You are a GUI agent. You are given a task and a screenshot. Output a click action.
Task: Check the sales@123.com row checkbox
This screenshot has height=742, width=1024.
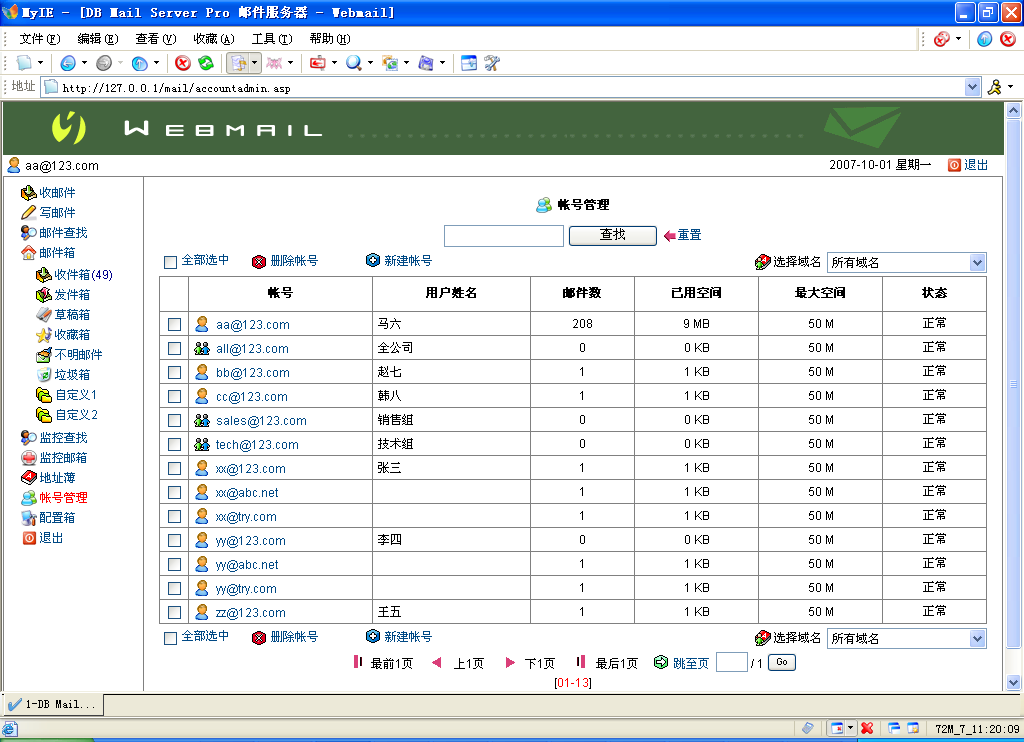click(174, 420)
